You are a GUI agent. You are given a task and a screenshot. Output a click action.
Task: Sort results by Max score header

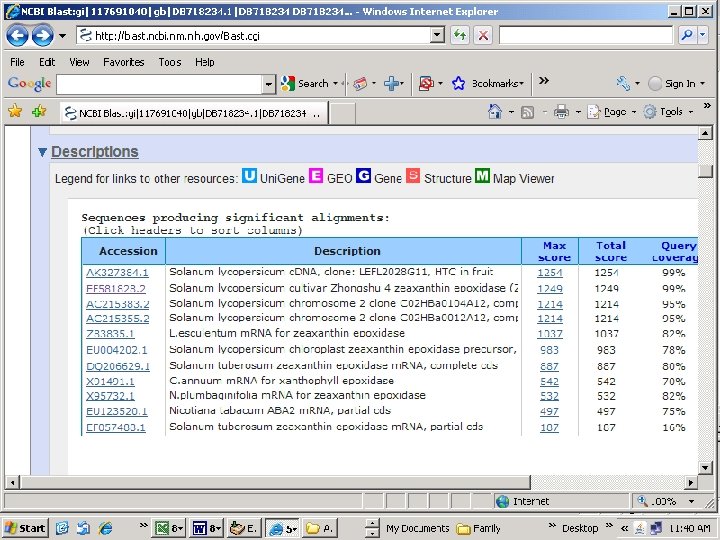[x=554, y=251]
